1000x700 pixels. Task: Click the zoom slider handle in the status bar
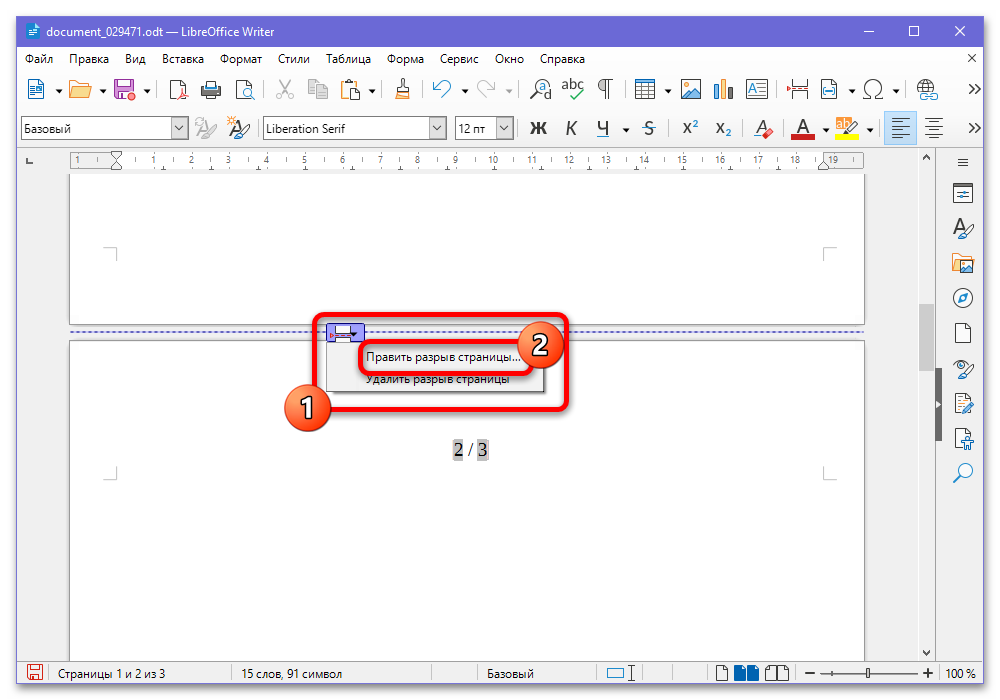coord(868,673)
